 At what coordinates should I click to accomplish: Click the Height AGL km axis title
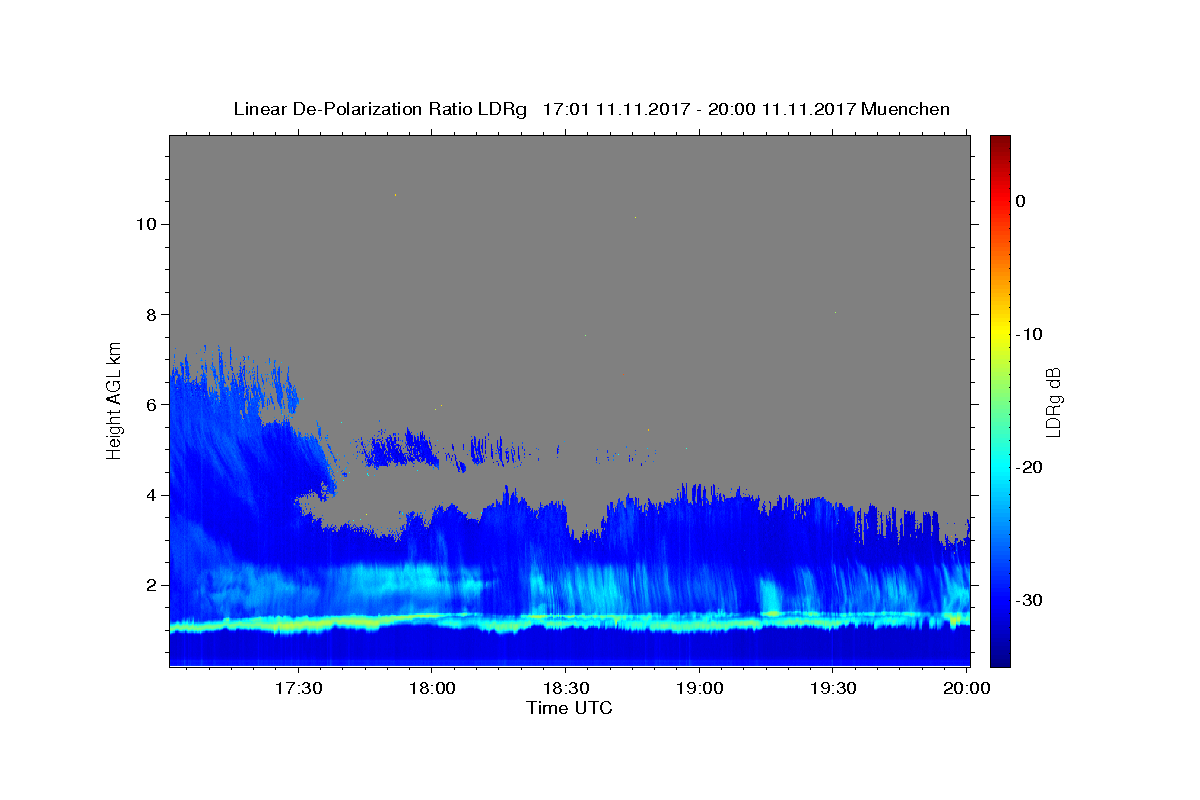pyautogui.click(x=114, y=400)
